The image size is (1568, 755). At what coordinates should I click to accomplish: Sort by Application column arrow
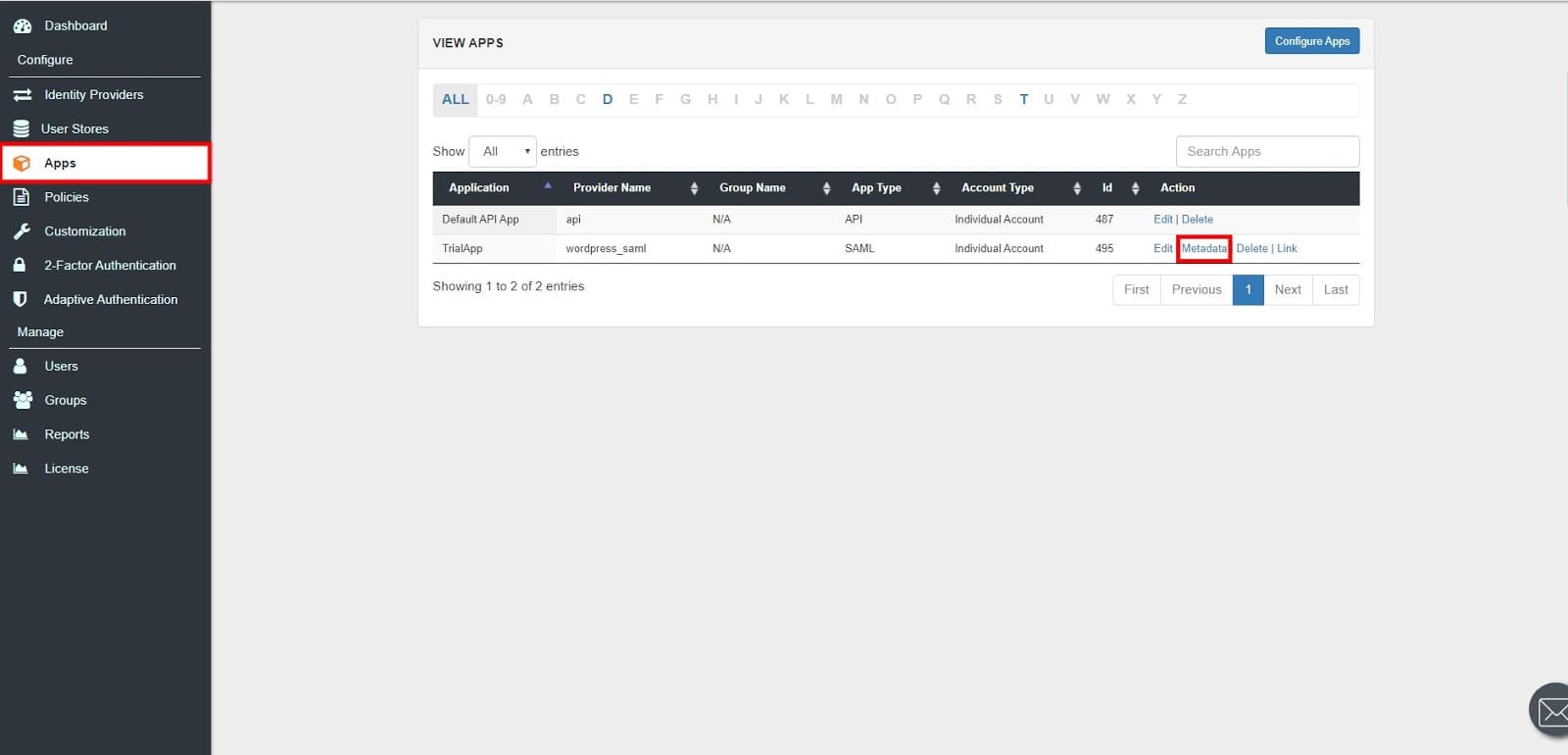[548, 185]
